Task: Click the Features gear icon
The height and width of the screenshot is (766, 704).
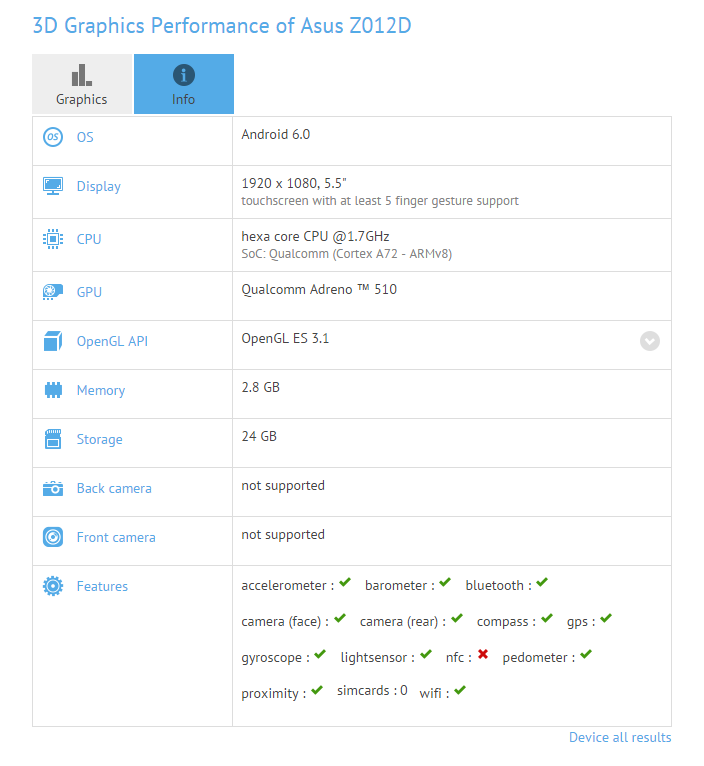Action: [x=53, y=586]
